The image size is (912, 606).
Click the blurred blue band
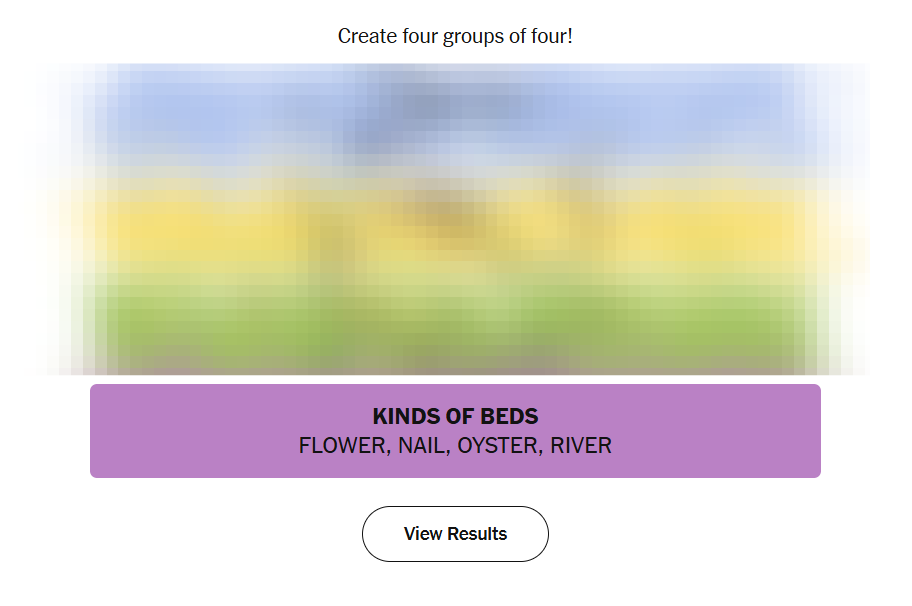(x=200, y=110)
